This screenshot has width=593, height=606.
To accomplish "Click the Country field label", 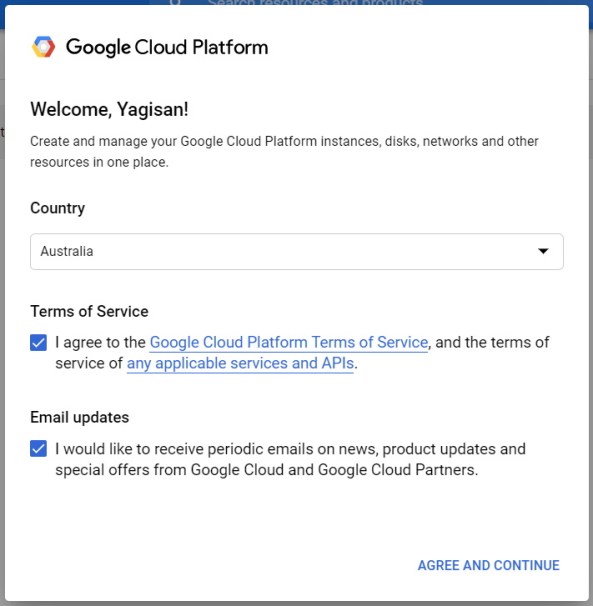I will 58,208.
